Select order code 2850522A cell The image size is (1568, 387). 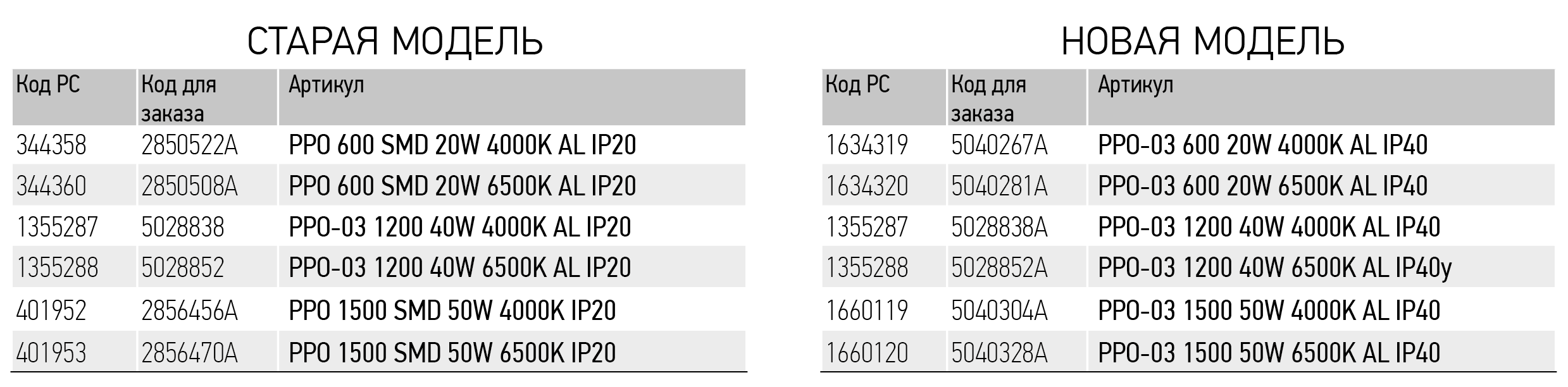pyautogui.click(x=189, y=145)
